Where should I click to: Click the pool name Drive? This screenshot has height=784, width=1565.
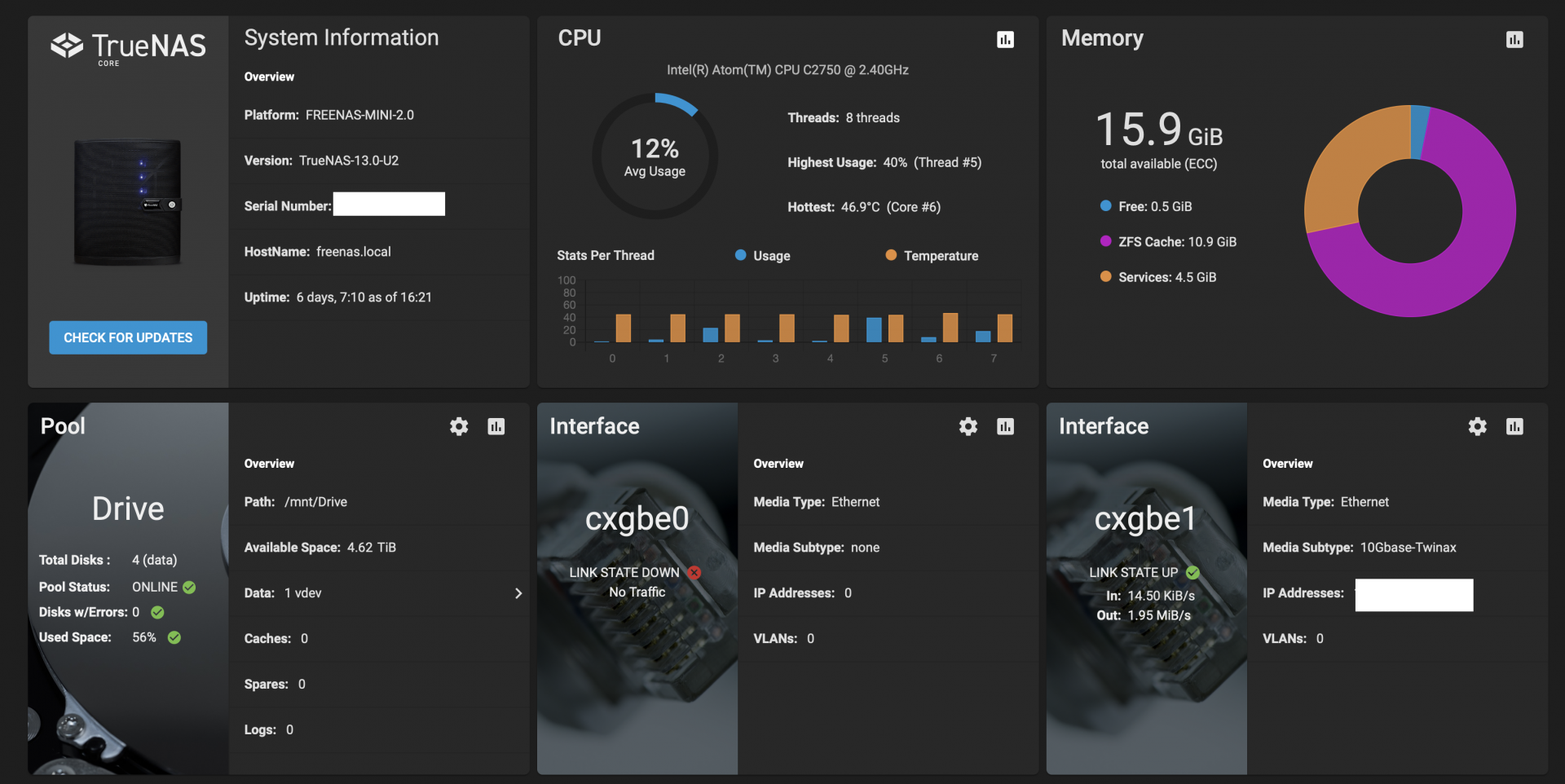coord(128,509)
